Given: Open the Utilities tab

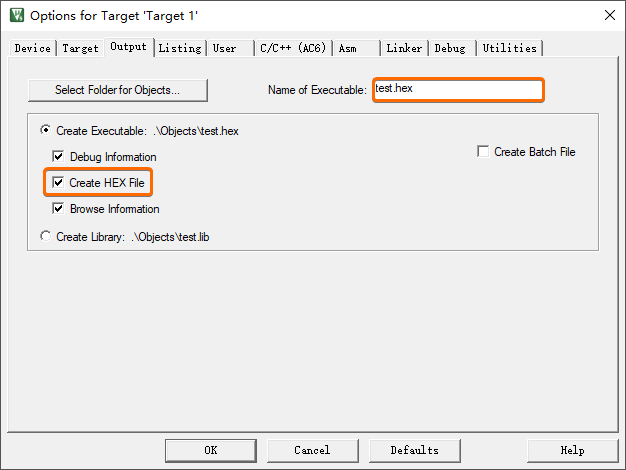Looking at the screenshot, I should pos(509,48).
